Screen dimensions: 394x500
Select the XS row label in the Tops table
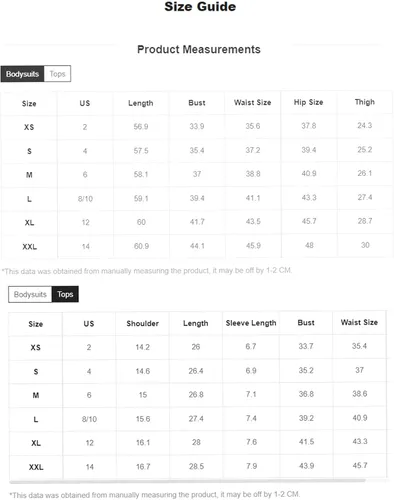tap(36, 348)
